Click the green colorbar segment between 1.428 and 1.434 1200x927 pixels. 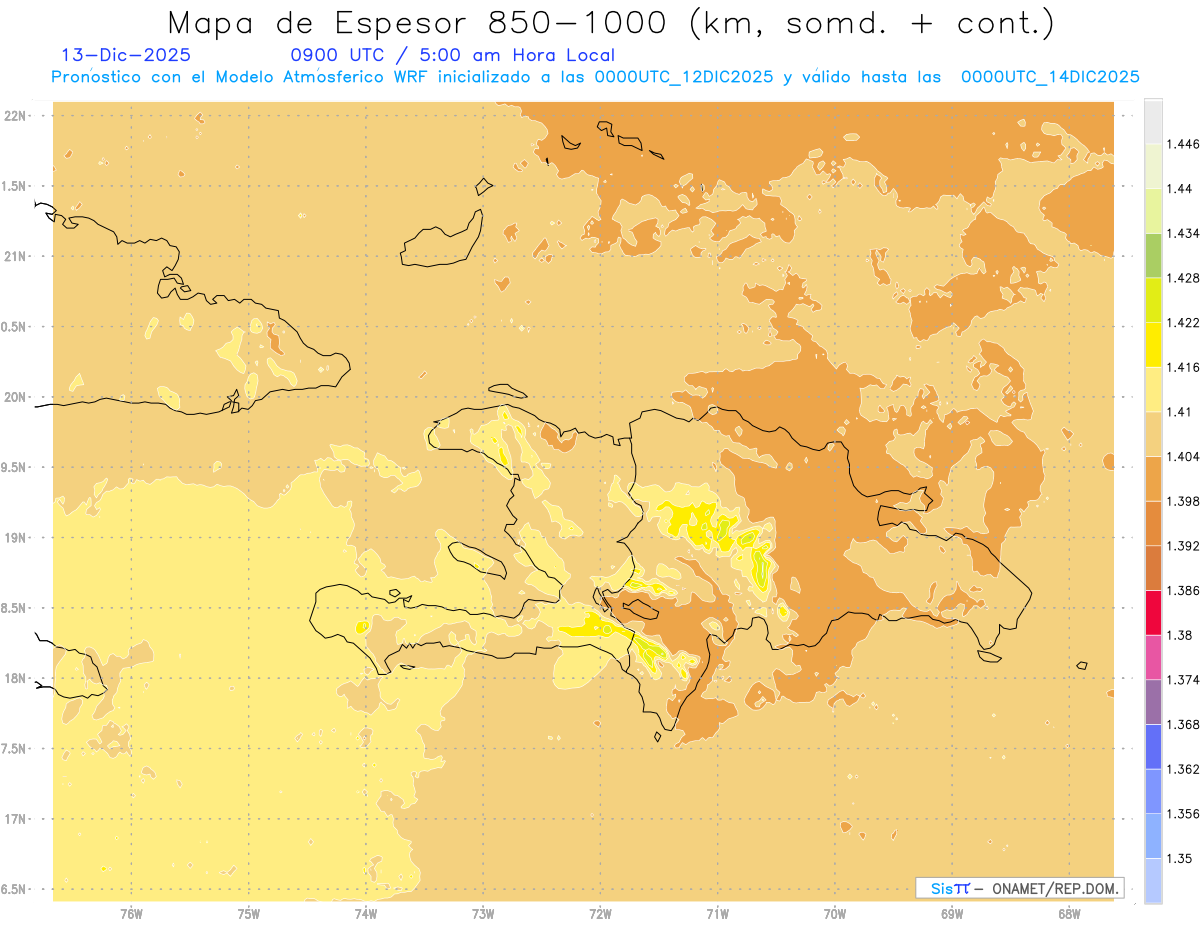1153,255
